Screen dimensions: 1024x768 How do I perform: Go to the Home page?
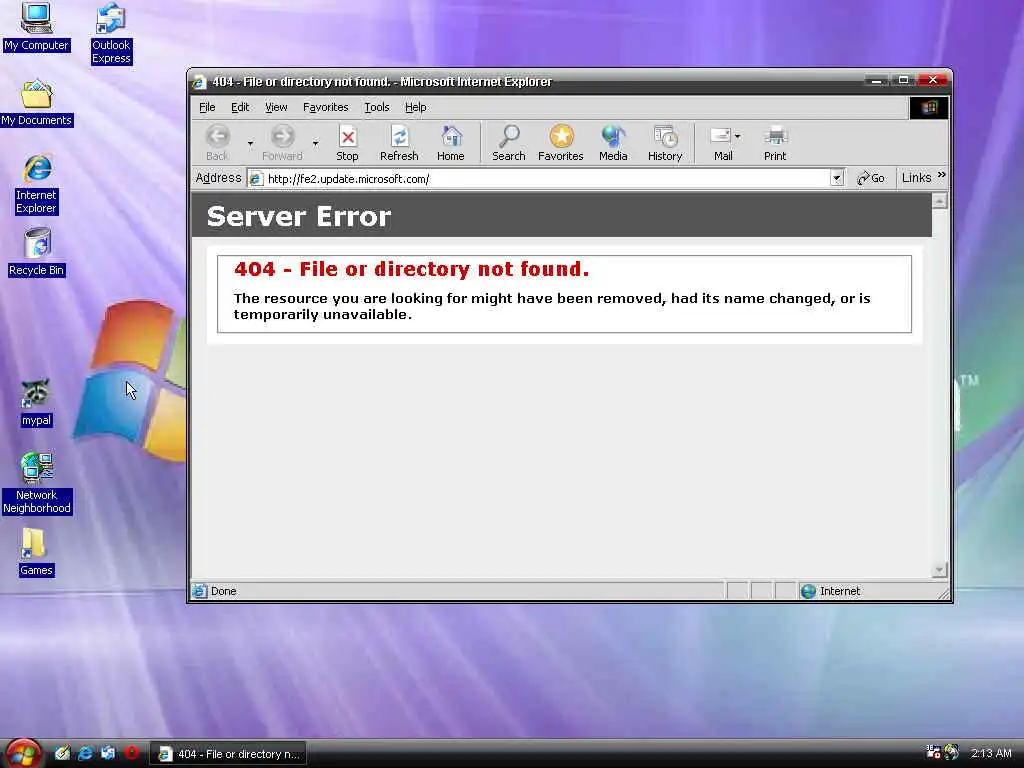click(x=451, y=143)
